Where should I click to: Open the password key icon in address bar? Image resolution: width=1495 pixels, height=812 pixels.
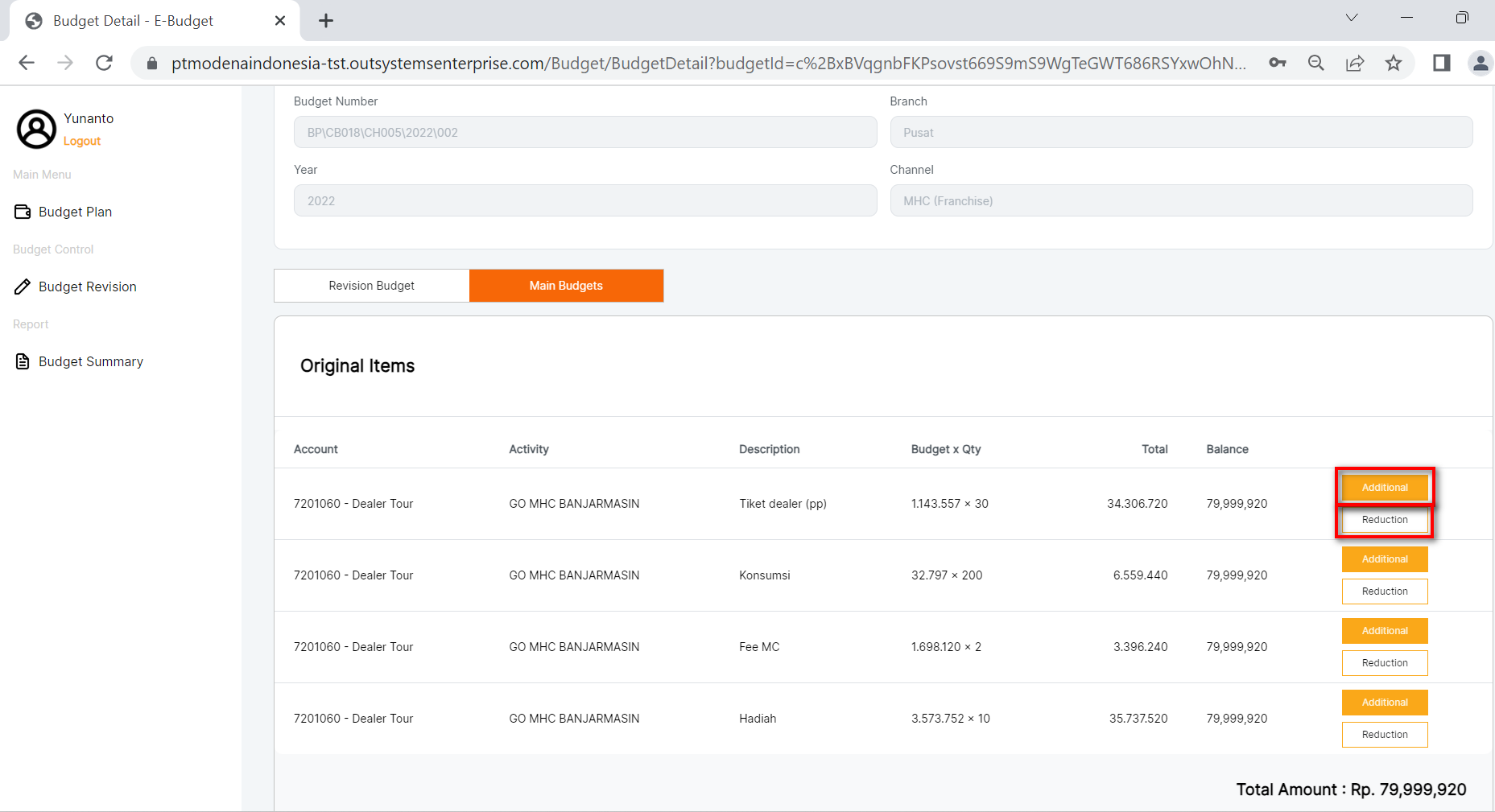pos(1278,63)
